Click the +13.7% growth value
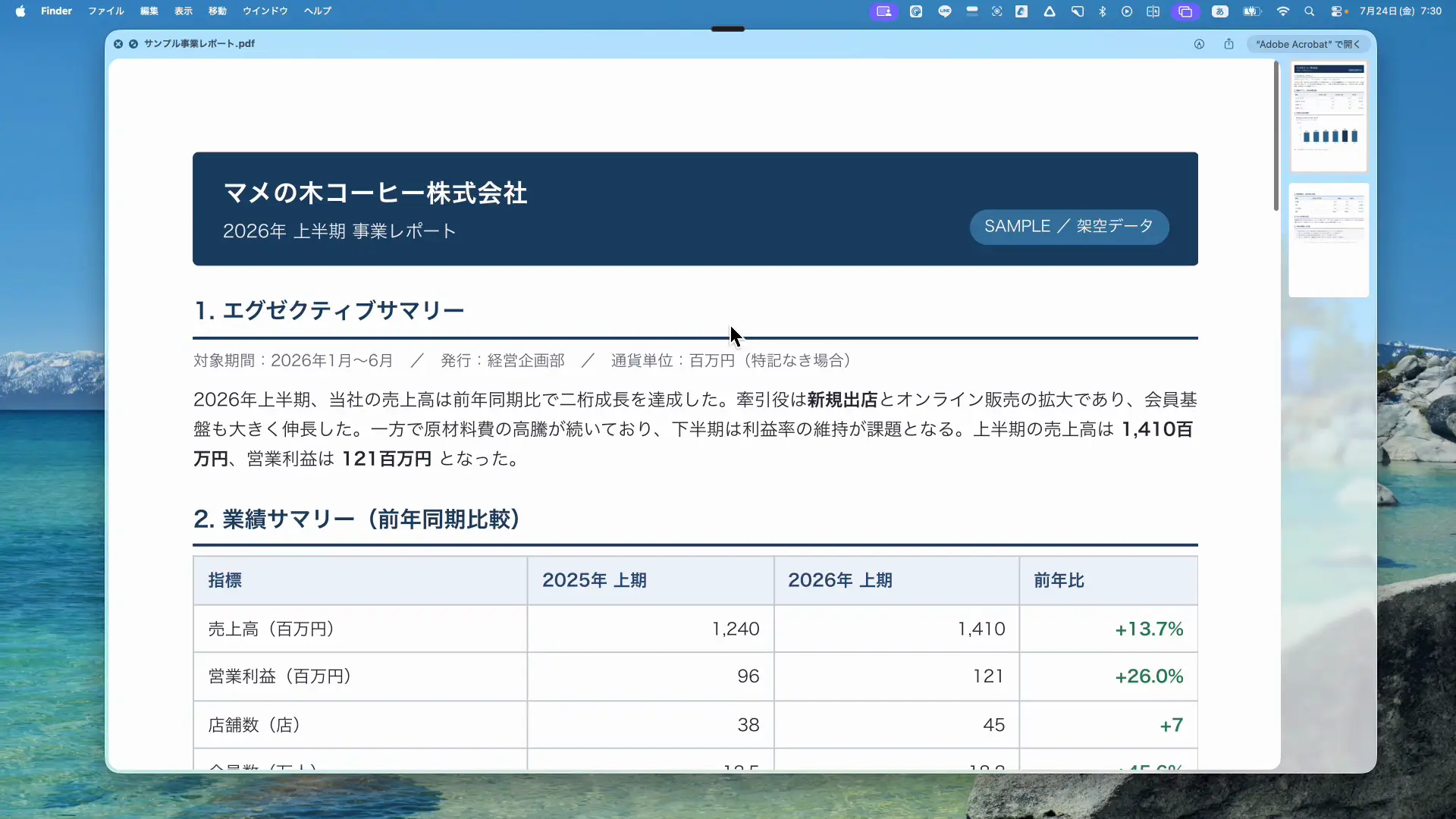The width and height of the screenshot is (1456, 819). 1149,629
